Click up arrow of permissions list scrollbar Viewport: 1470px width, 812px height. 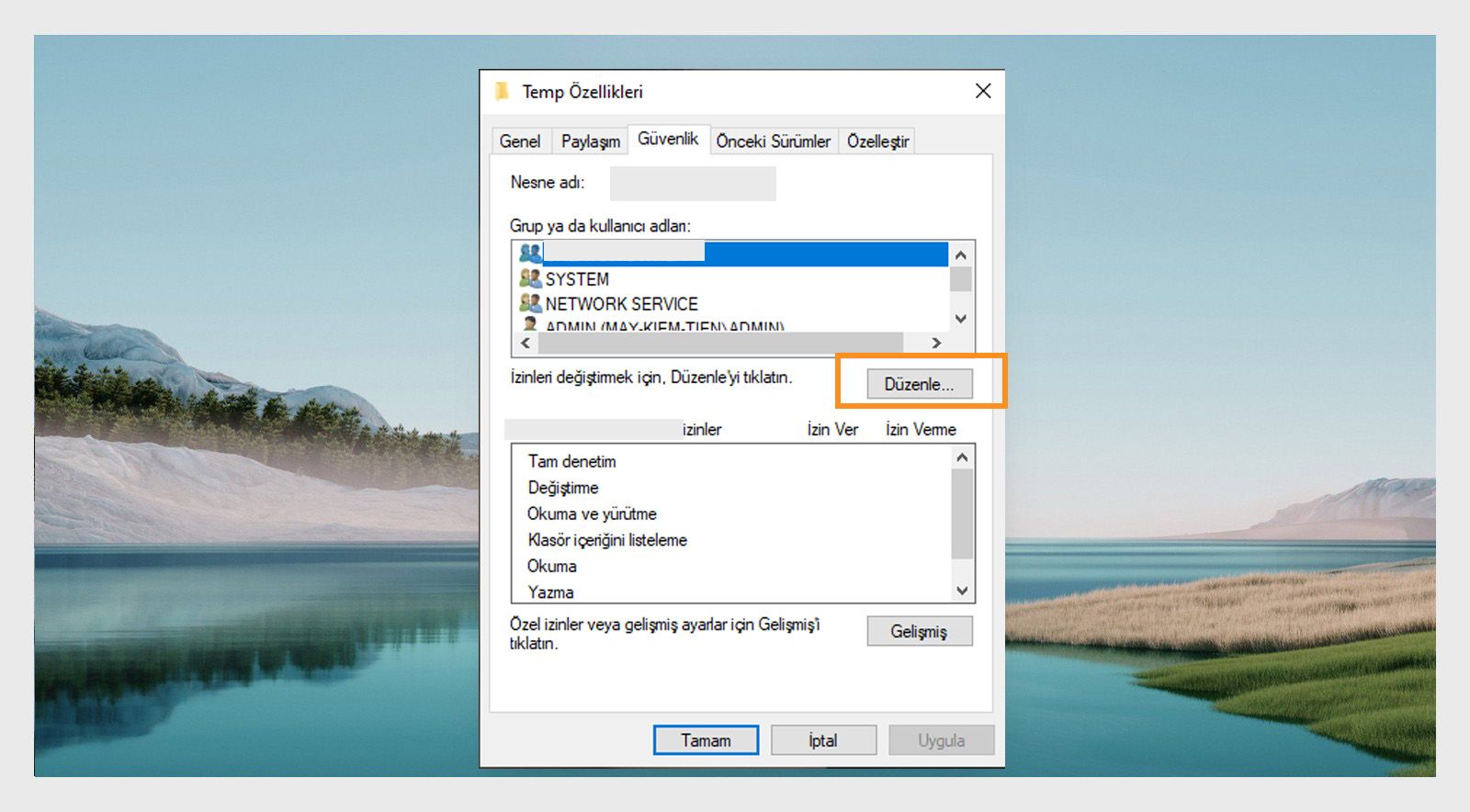962,457
